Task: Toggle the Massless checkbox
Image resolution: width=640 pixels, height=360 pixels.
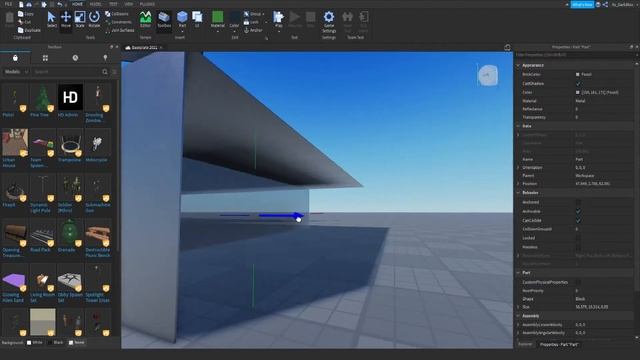Action: click(x=578, y=247)
